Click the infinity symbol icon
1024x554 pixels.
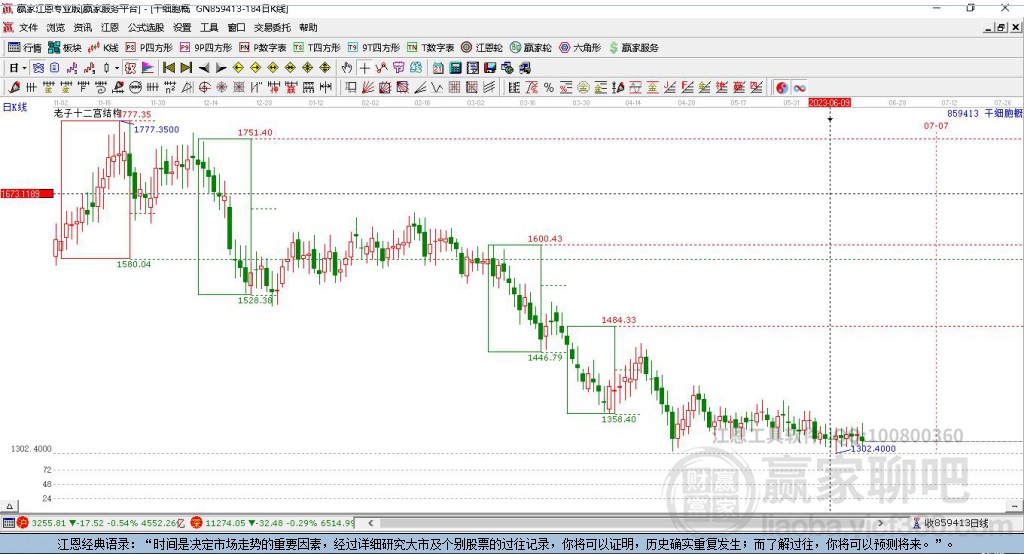point(799,87)
